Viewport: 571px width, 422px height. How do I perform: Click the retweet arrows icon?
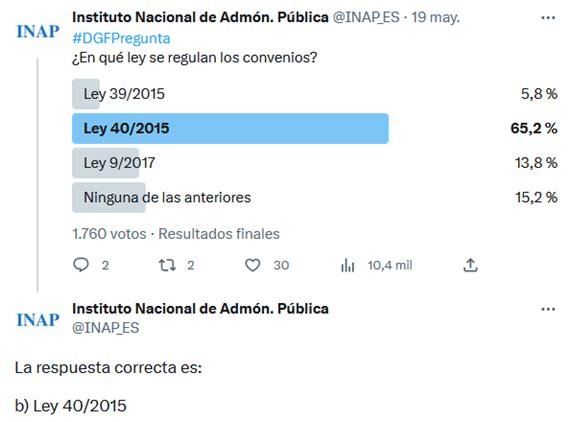click(x=167, y=265)
